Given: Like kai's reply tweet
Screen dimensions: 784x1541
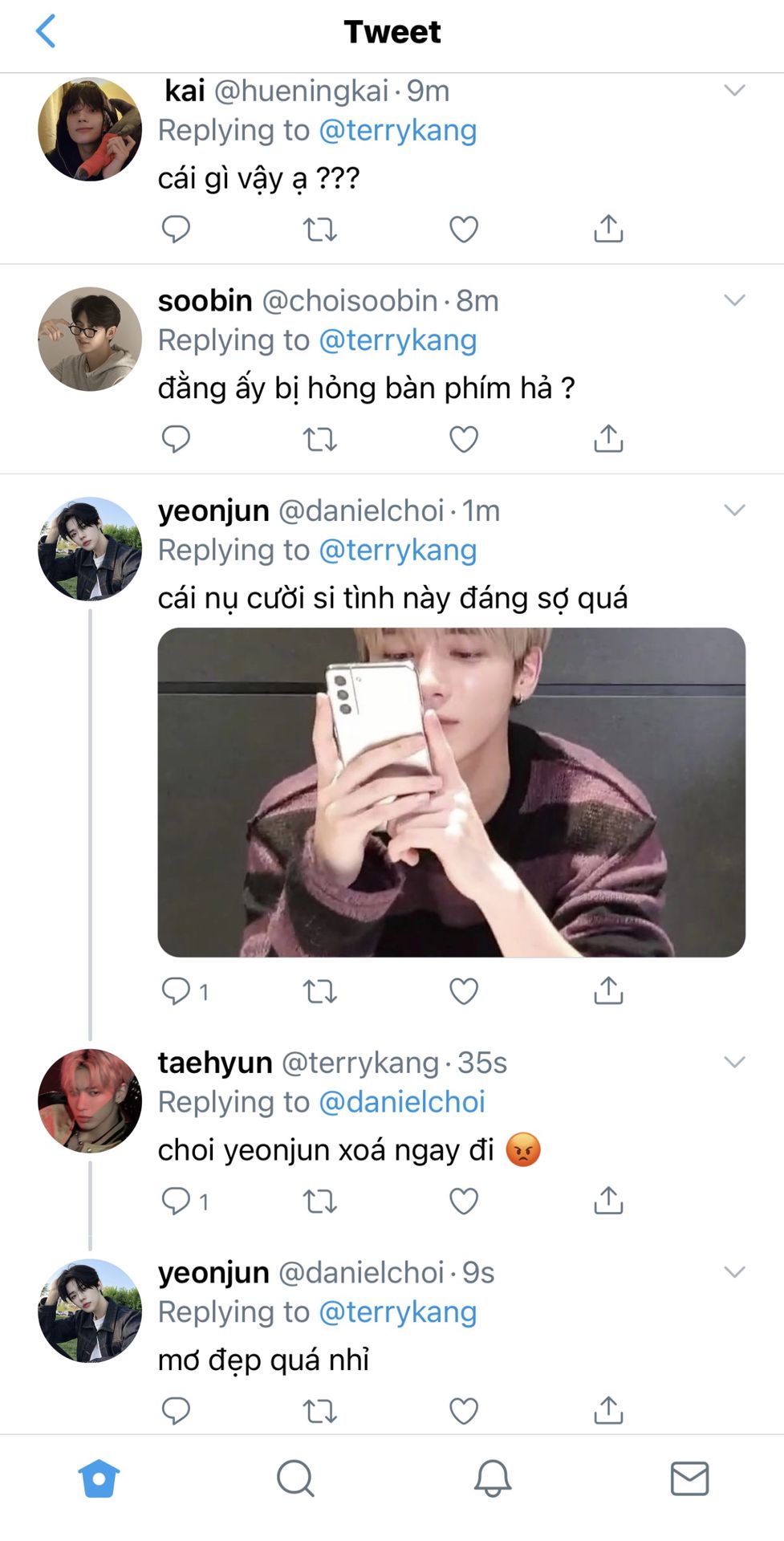Looking at the screenshot, I should click(x=464, y=230).
